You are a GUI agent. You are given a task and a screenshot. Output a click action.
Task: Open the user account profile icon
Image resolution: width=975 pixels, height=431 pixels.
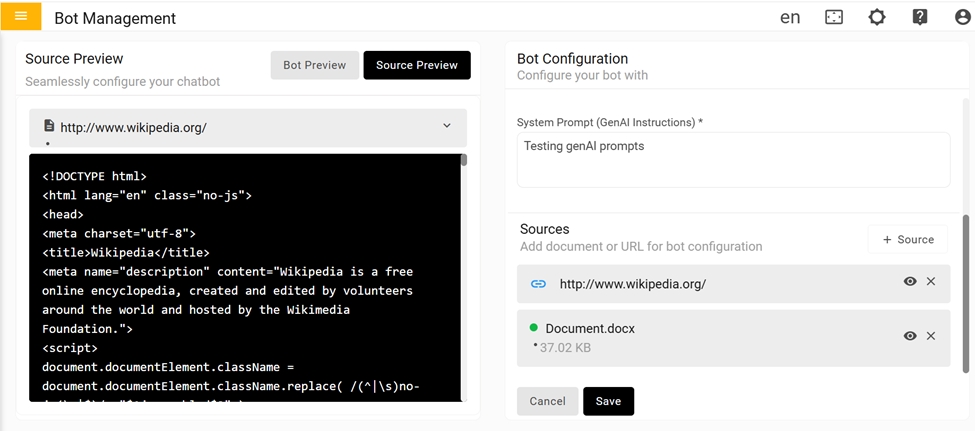click(x=962, y=17)
